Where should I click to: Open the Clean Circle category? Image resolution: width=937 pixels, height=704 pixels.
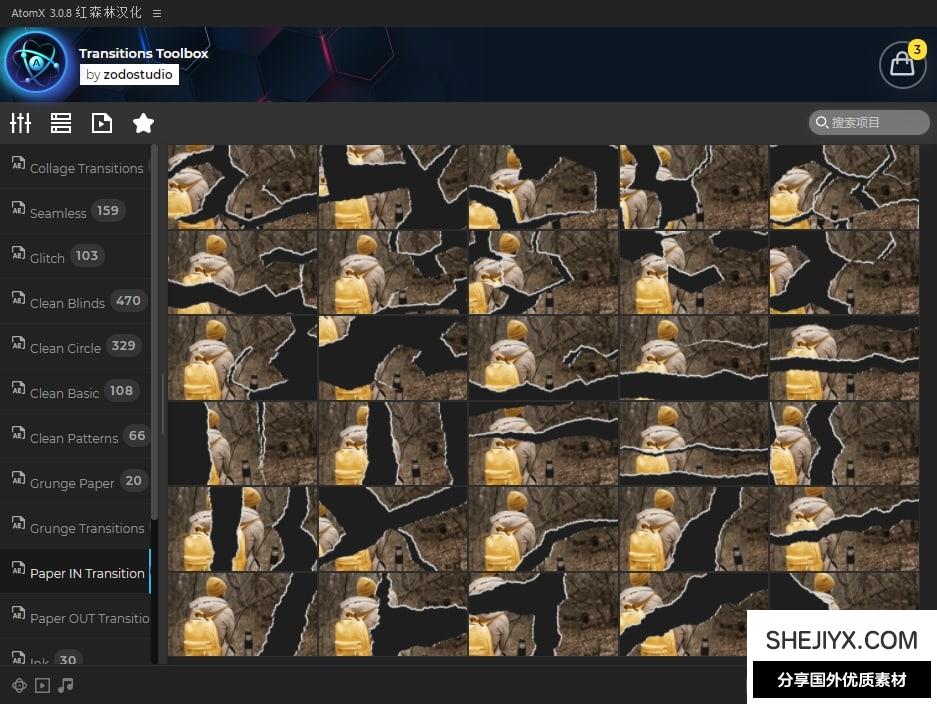(x=65, y=348)
